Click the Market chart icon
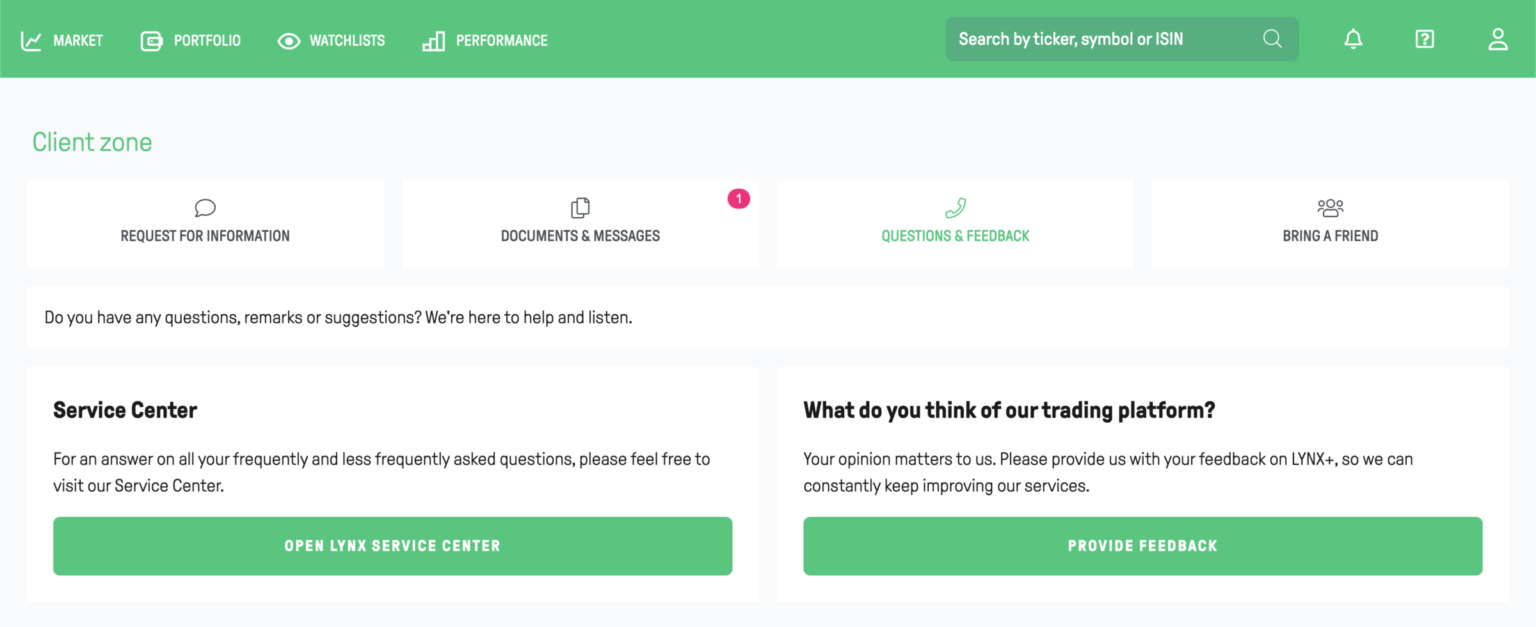1536x627 pixels. tap(31, 41)
